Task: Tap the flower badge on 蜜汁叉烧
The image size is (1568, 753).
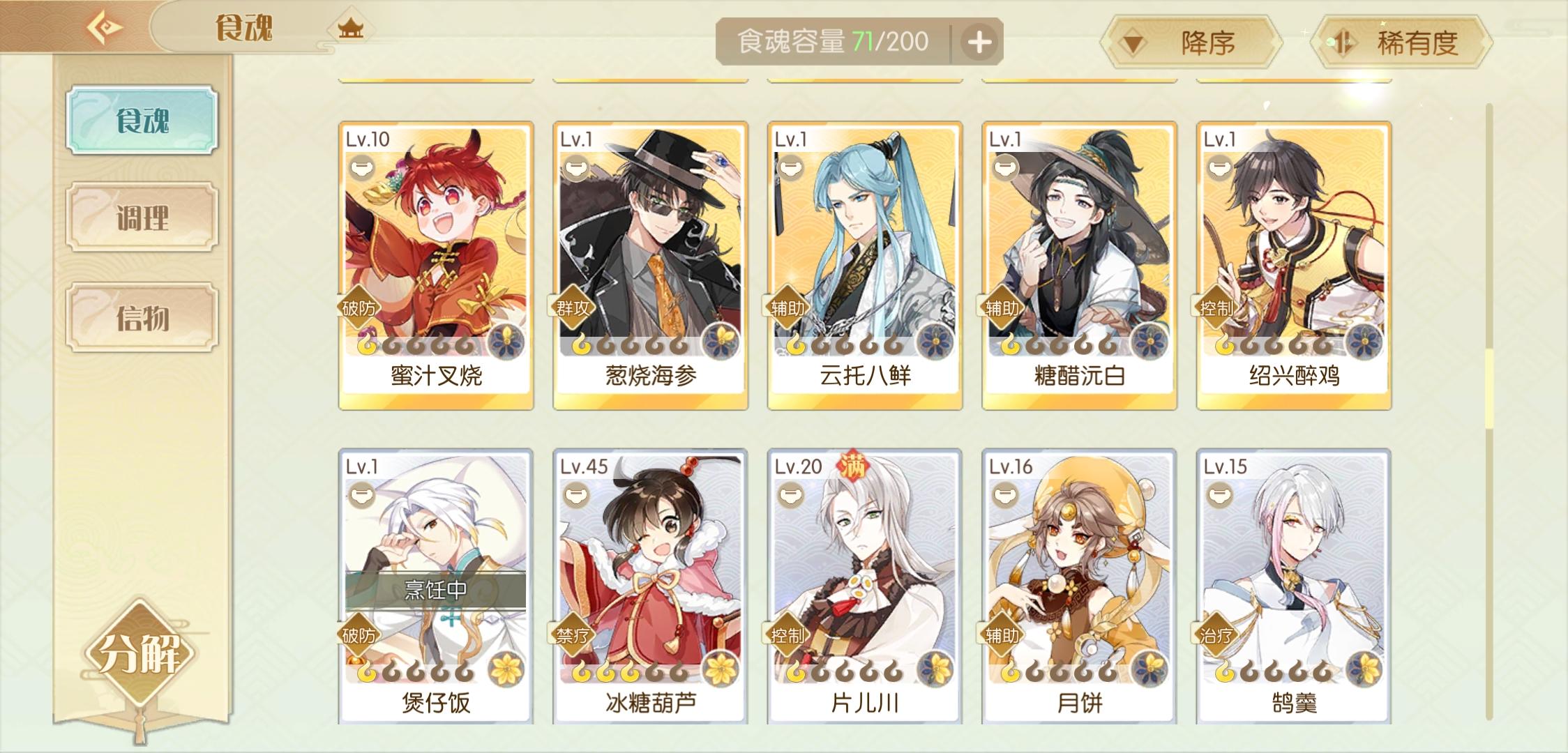Action: click(x=506, y=340)
